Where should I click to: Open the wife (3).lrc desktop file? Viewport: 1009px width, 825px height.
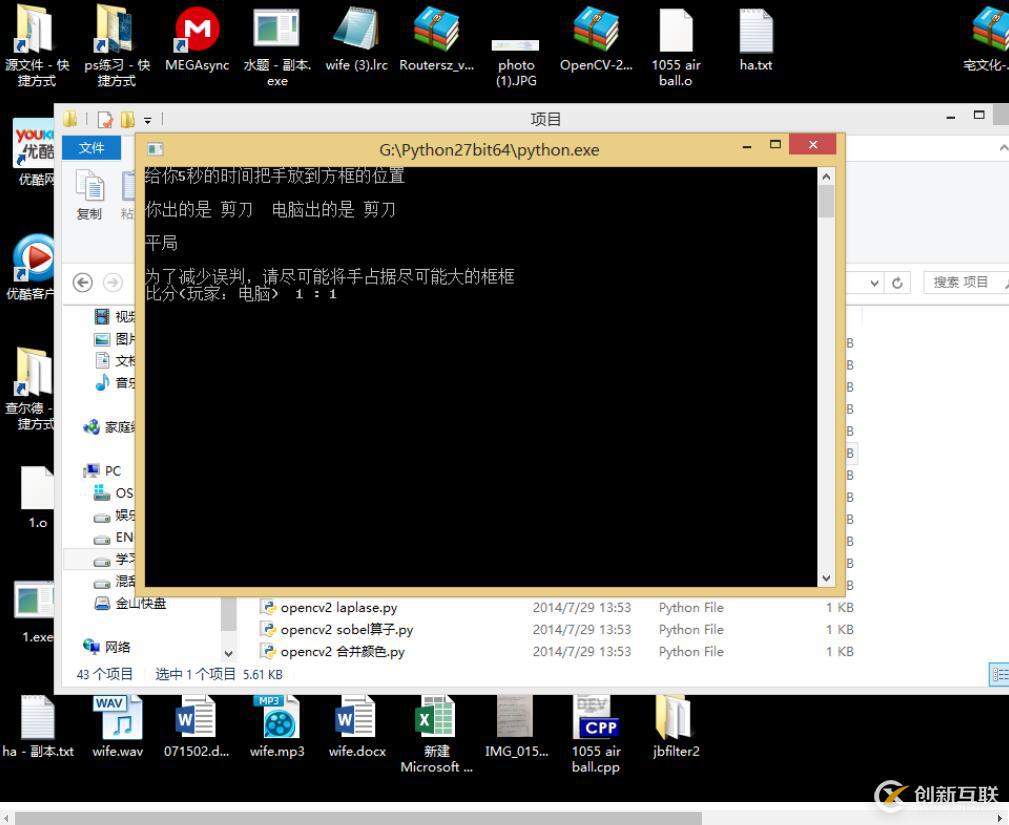pos(356,39)
